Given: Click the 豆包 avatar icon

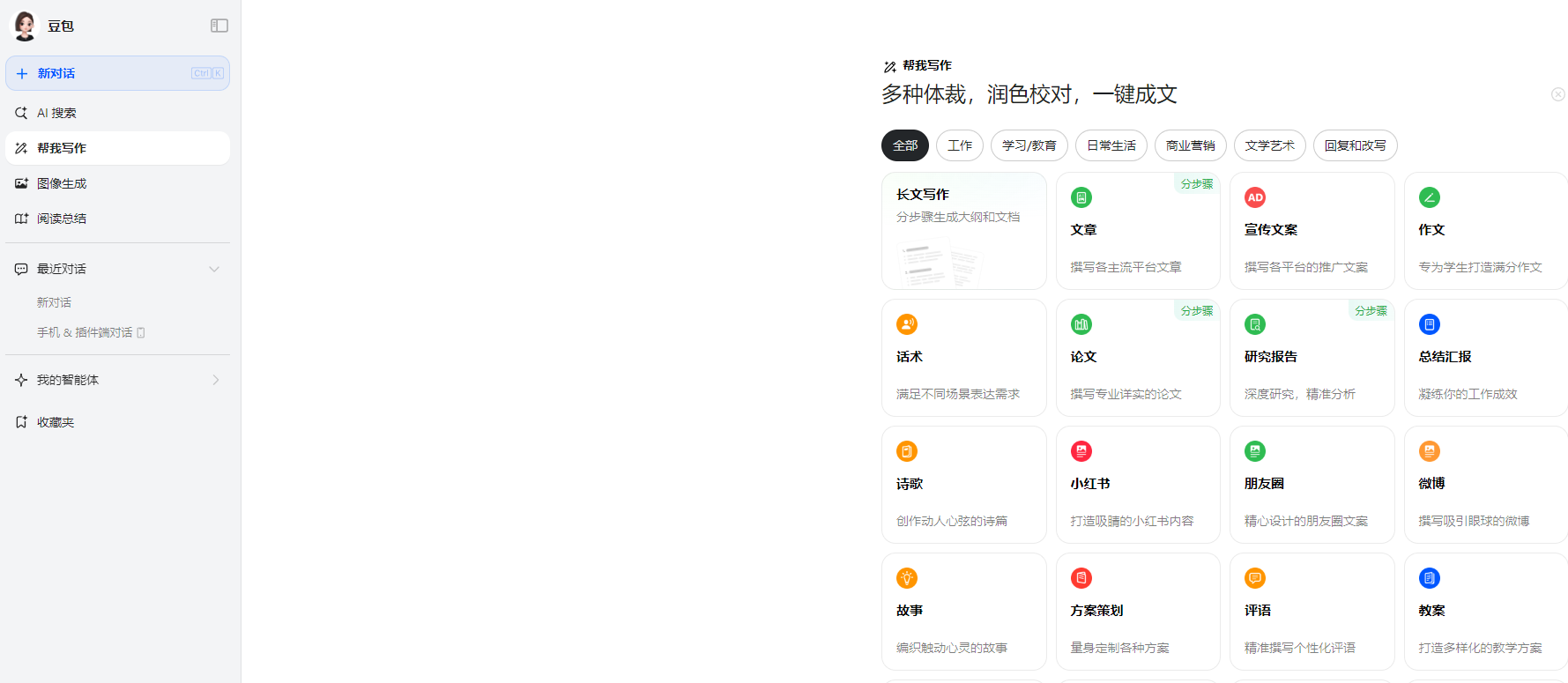Looking at the screenshot, I should (x=25, y=26).
